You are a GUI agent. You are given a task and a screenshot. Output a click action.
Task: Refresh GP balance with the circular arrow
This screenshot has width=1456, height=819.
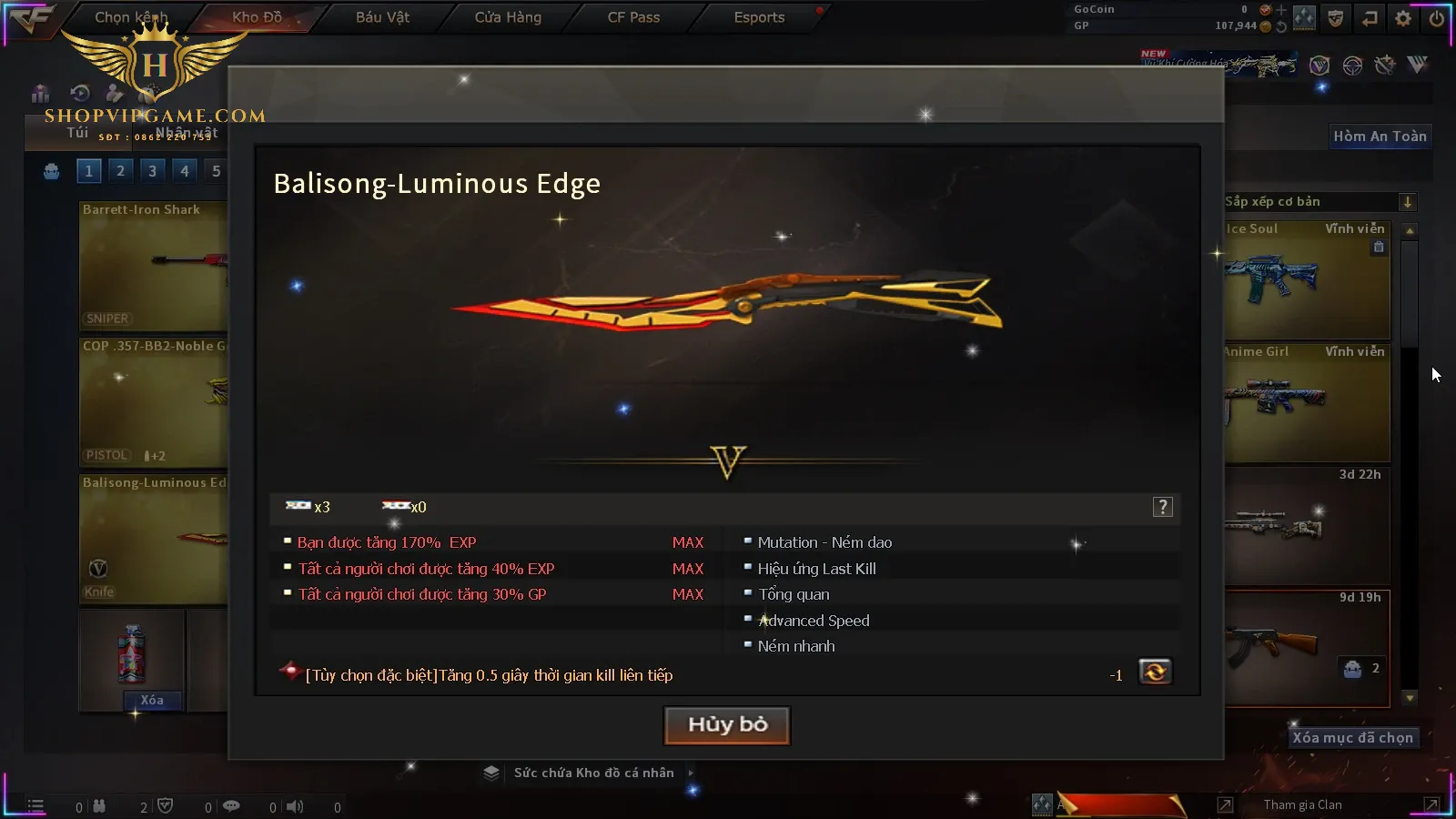point(1281,26)
